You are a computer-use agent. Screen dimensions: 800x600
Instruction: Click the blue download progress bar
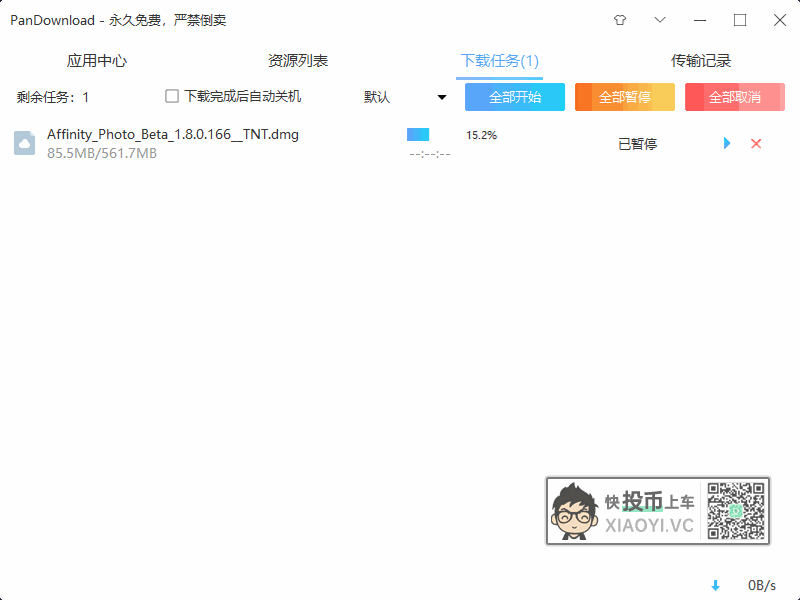click(418, 135)
